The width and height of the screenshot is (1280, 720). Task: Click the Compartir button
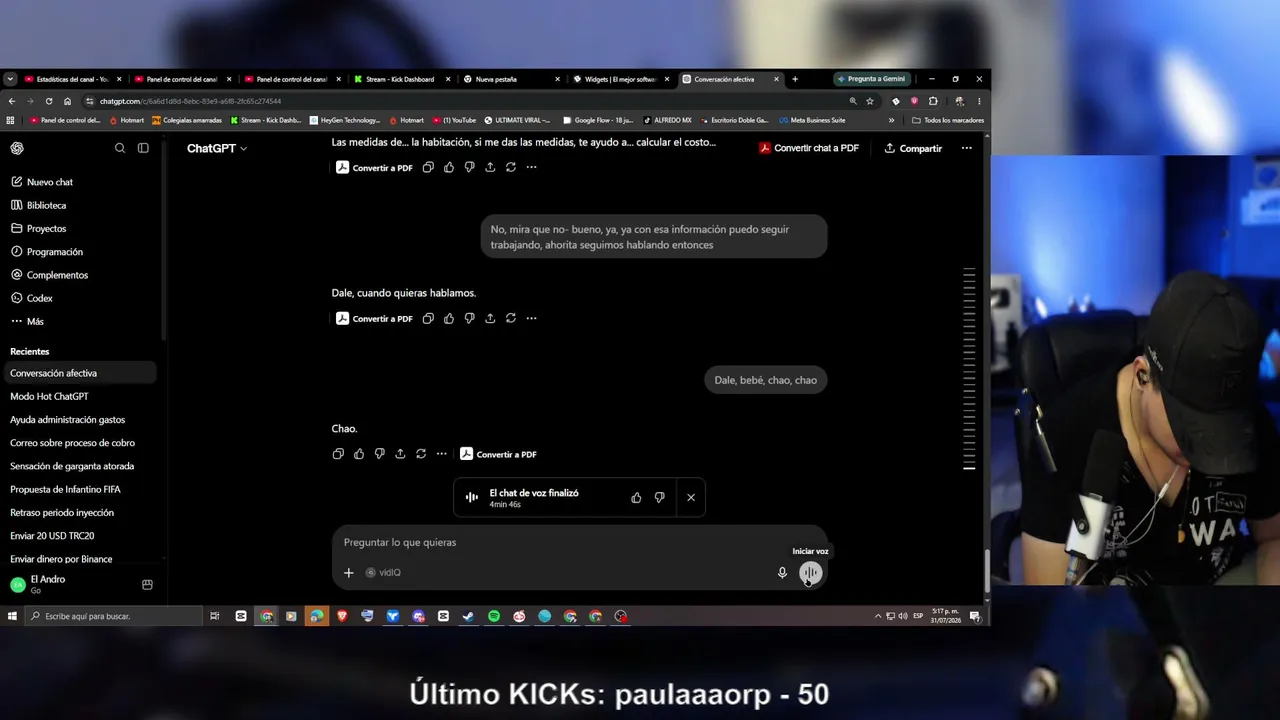coord(913,148)
